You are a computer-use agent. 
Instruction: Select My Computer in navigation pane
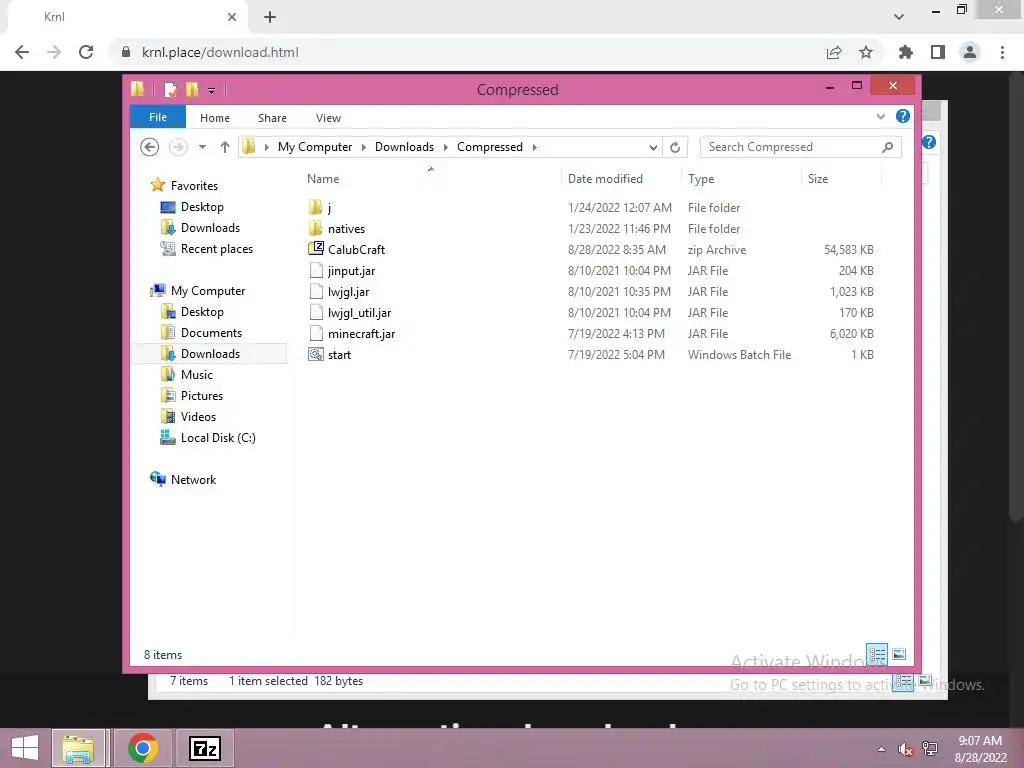208,291
